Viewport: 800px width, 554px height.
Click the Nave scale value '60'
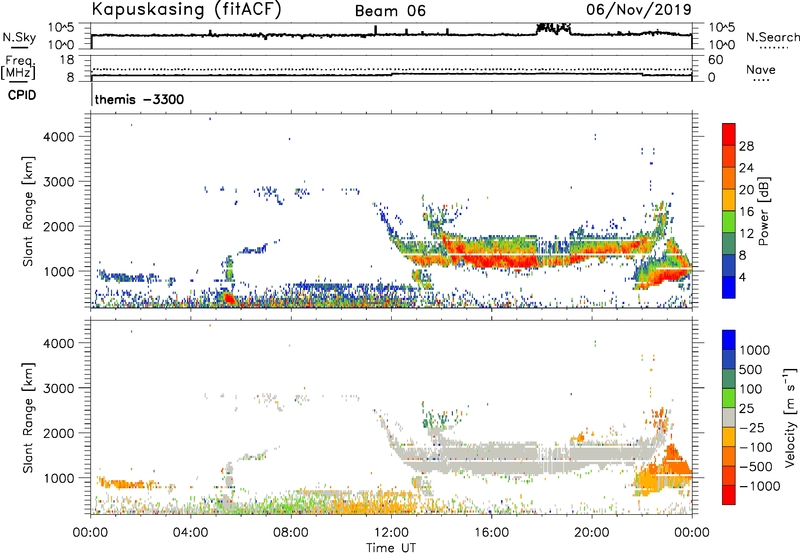click(x=715, y=60)
